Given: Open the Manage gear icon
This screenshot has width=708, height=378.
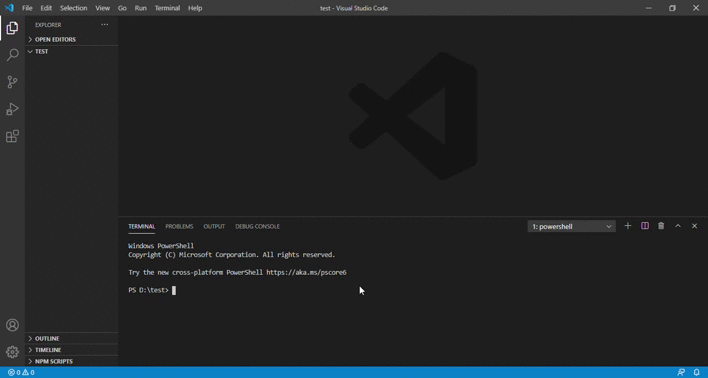Looking at the screenshot, I should [x=12, y=352].
